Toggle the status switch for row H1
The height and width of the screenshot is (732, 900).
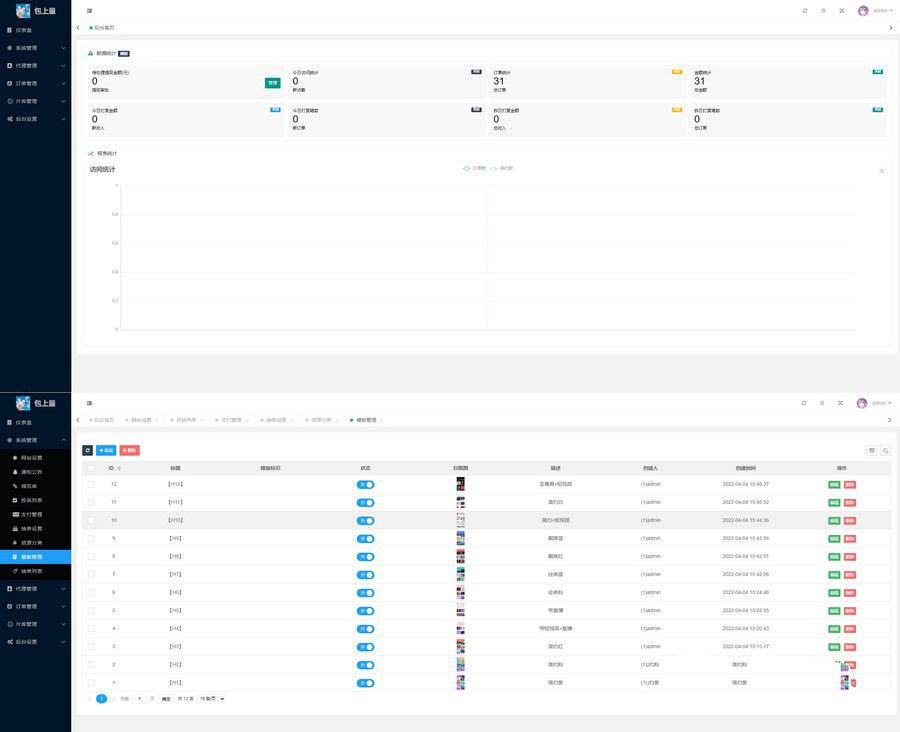pos(365,683)
